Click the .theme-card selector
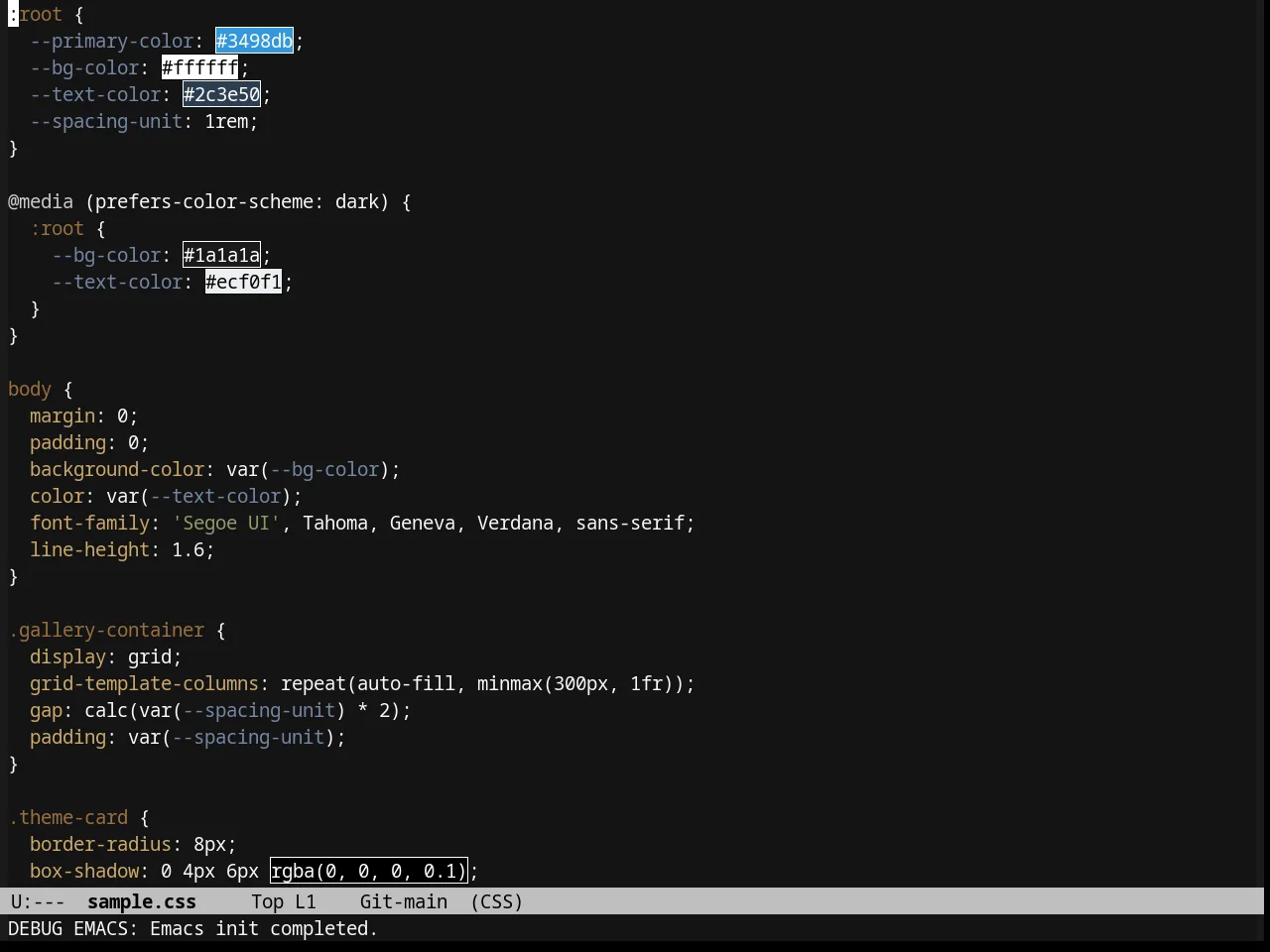This screenshot has height=952, width=1270. pos(68,817)
